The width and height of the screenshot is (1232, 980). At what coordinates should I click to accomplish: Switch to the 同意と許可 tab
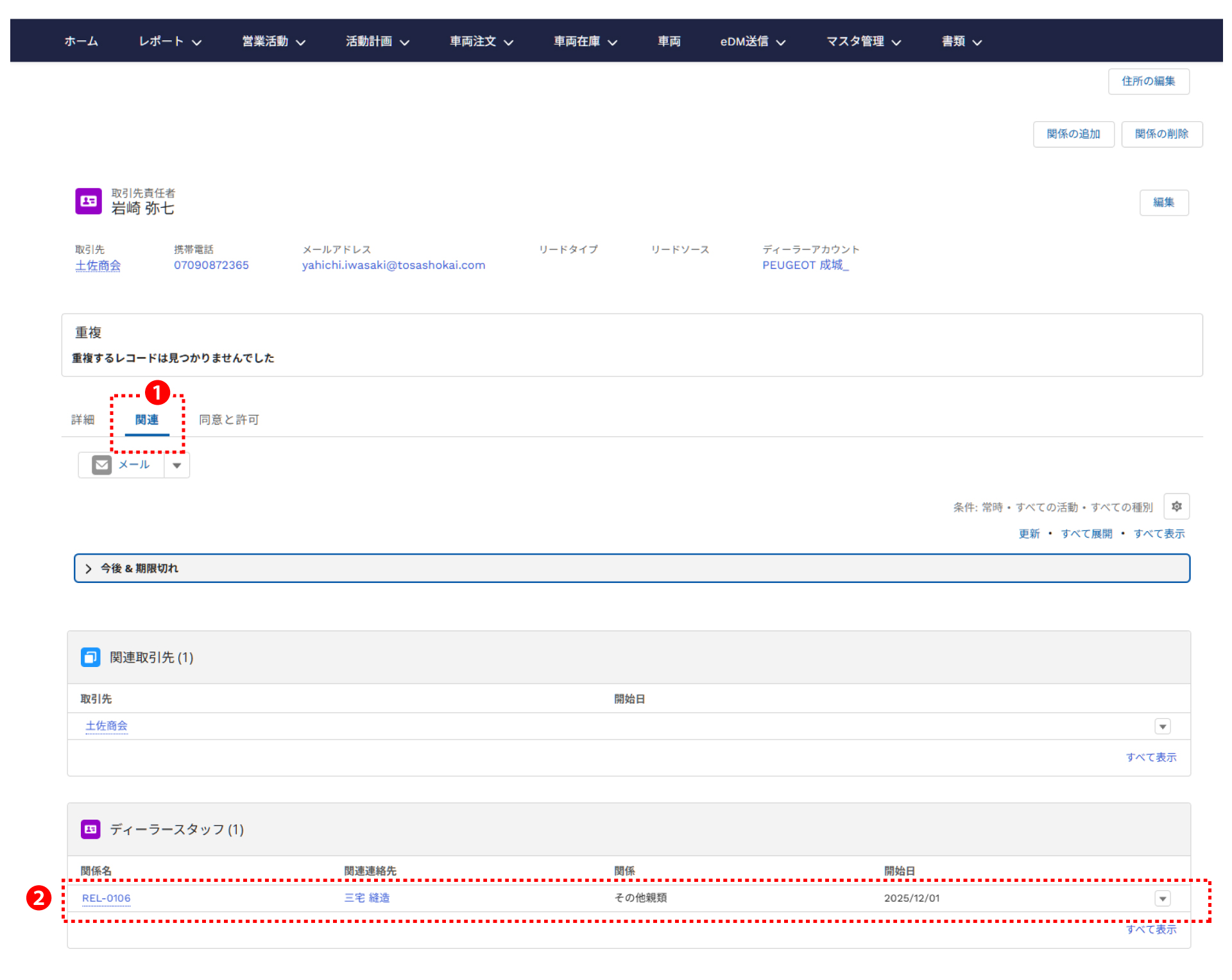228,420
